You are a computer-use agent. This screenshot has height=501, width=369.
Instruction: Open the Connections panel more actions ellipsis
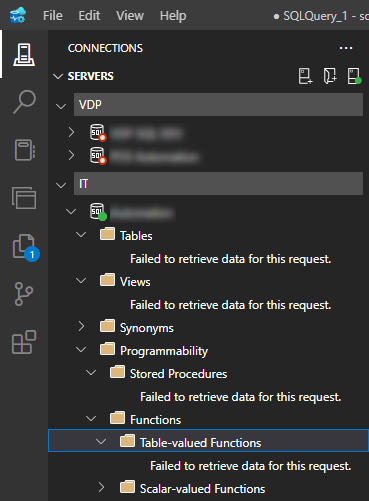point(346,48)
